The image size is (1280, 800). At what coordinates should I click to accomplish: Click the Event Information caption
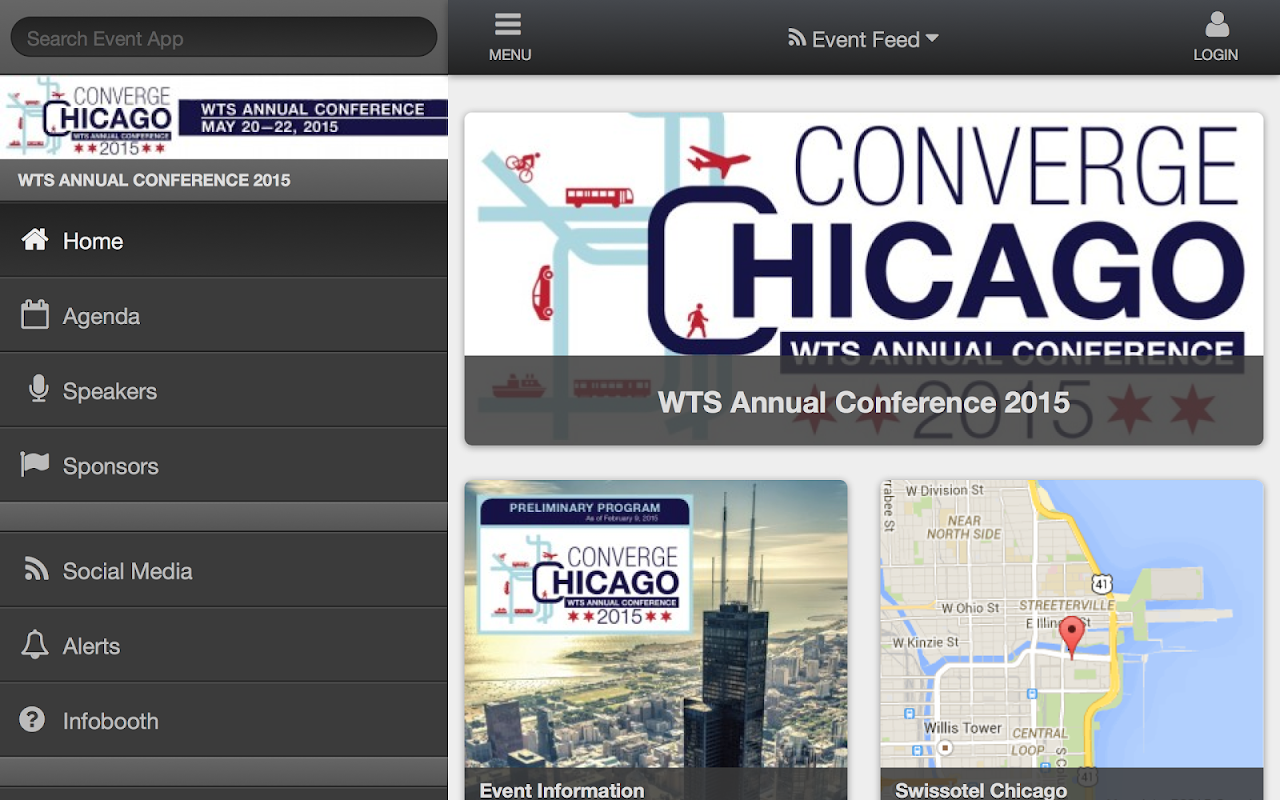(x=562, y=790)
